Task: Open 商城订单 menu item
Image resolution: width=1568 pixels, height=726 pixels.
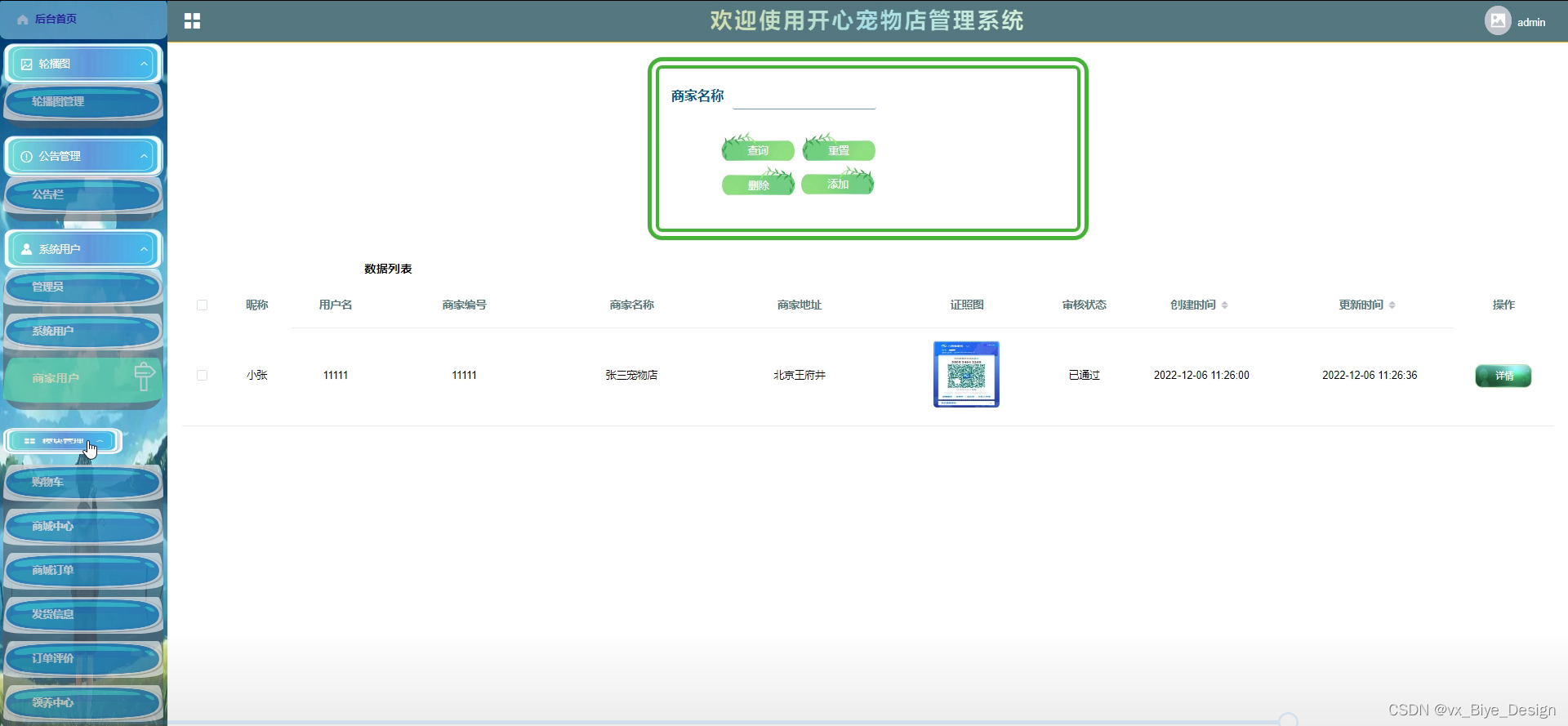Action: [83, 571]
